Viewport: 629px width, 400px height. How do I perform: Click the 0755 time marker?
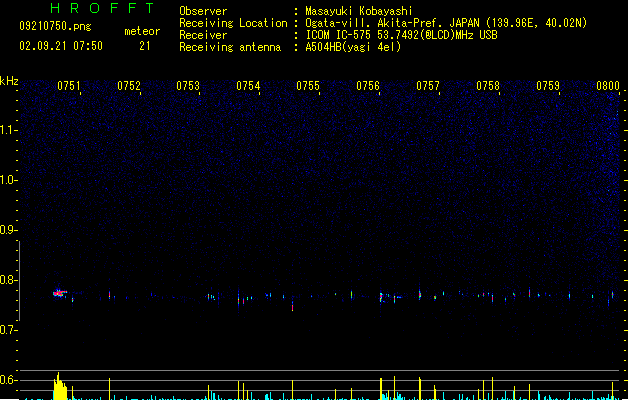click(x=308, y=86)
